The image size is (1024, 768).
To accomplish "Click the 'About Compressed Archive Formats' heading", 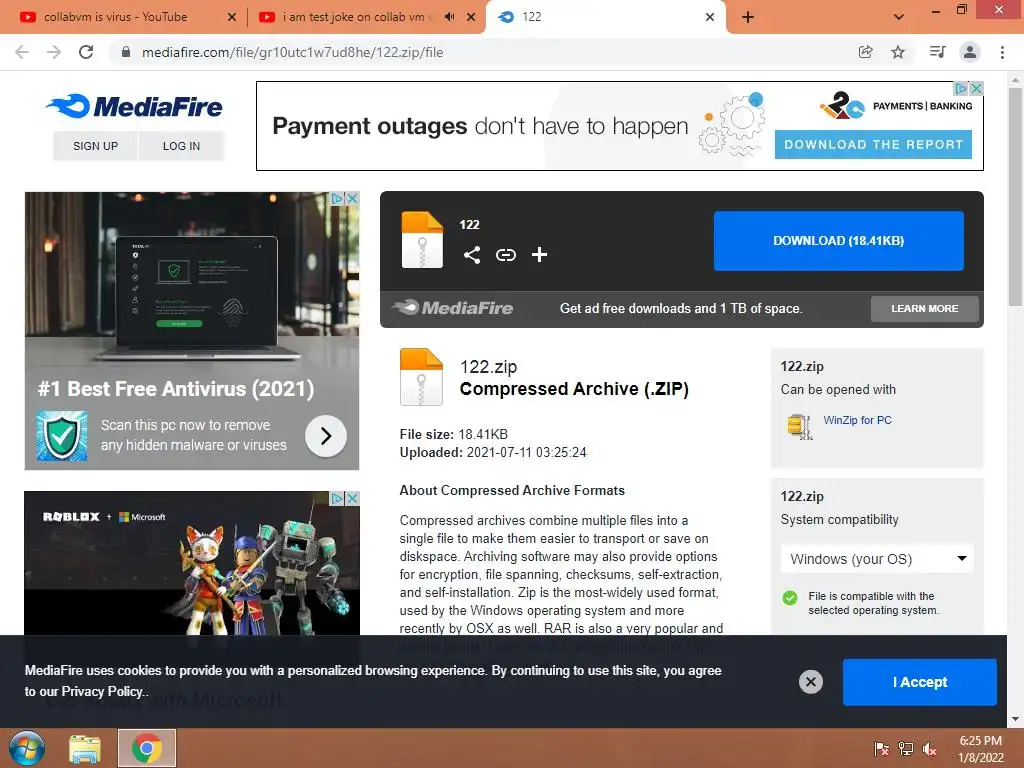I will click(x=512, y=490).
